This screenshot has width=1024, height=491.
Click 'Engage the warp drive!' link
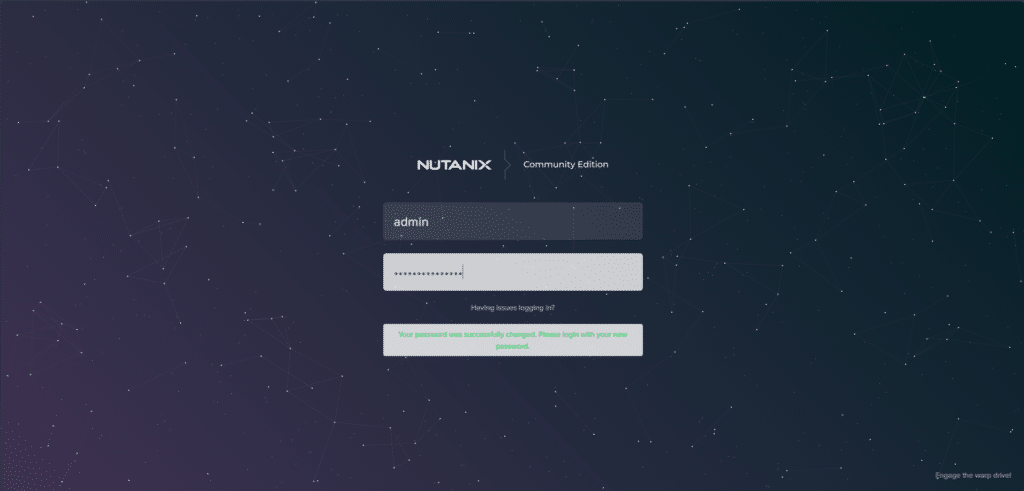pyautogui.click(x=975, y=476)
